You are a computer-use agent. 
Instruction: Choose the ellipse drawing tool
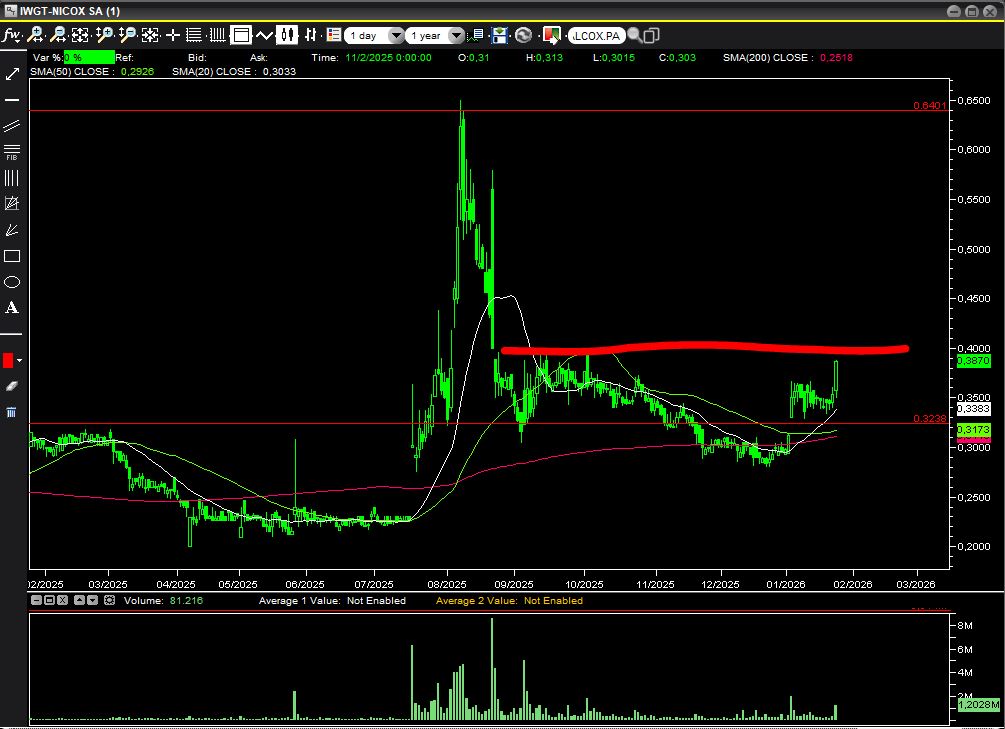click(12, 282)
